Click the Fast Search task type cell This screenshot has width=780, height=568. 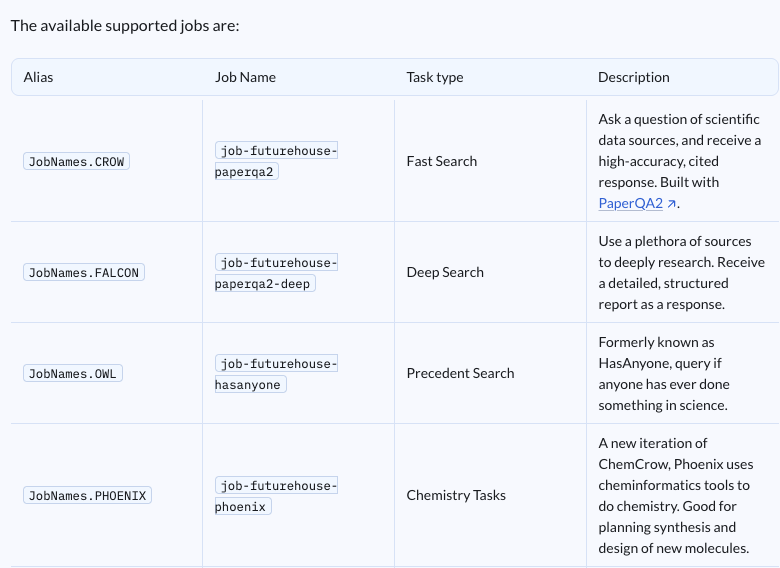(x=442, y=161)
